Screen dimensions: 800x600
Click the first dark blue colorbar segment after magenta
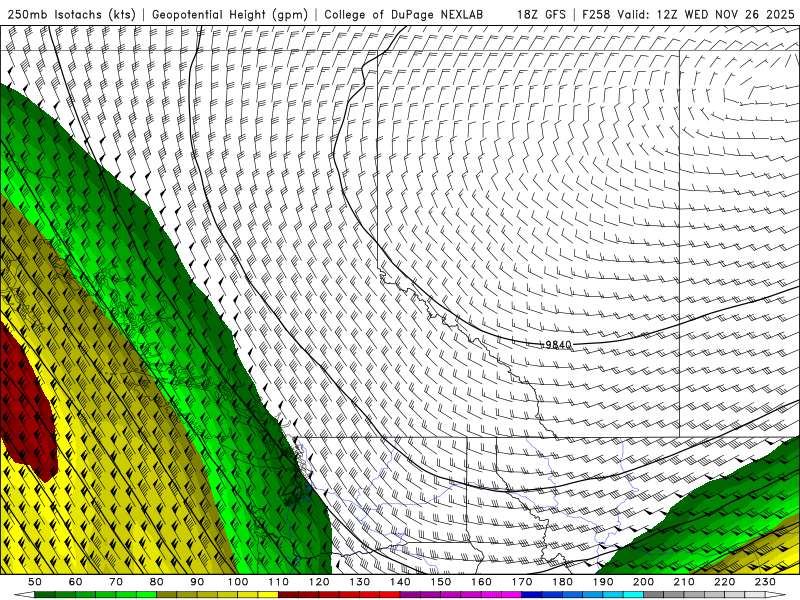click(532, 595)
